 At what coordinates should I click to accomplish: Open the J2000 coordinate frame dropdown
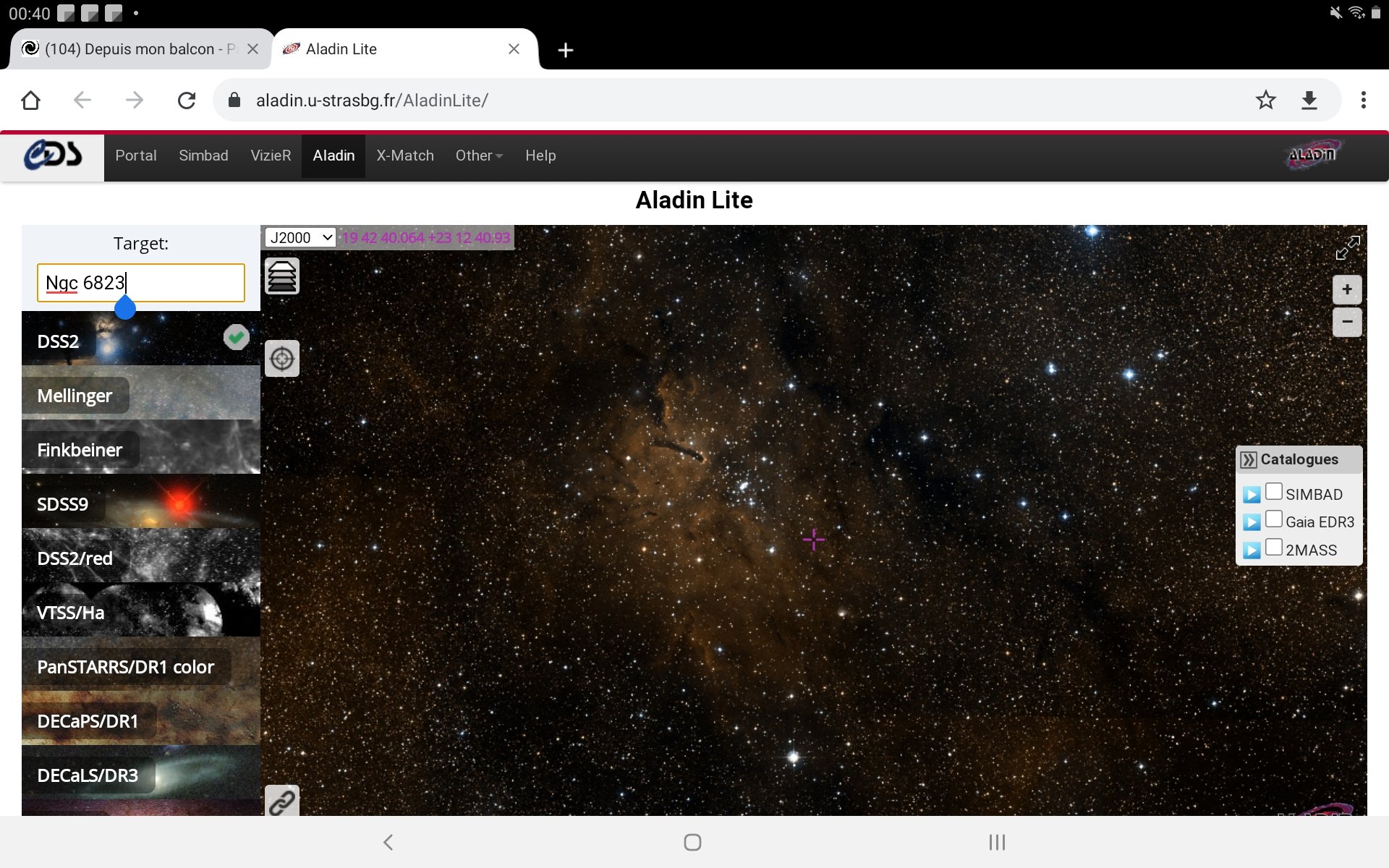click(300, 237)
